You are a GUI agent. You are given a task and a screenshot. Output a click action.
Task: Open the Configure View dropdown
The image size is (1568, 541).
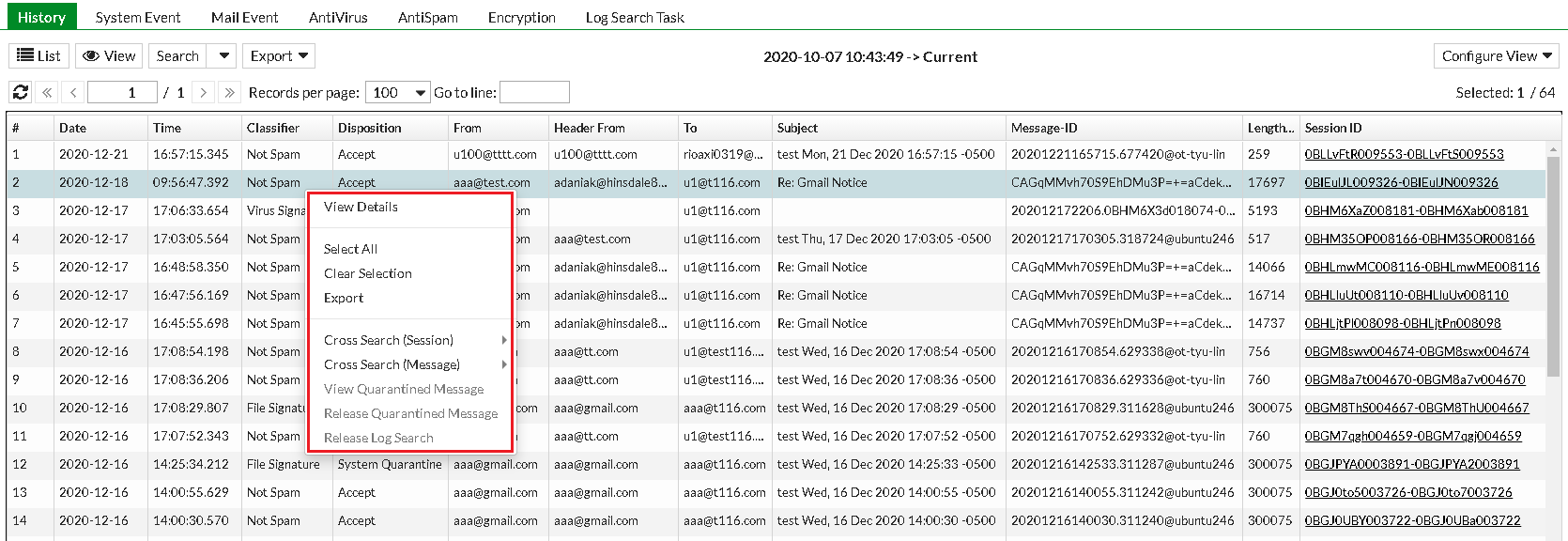click(x=1496, y=56)
